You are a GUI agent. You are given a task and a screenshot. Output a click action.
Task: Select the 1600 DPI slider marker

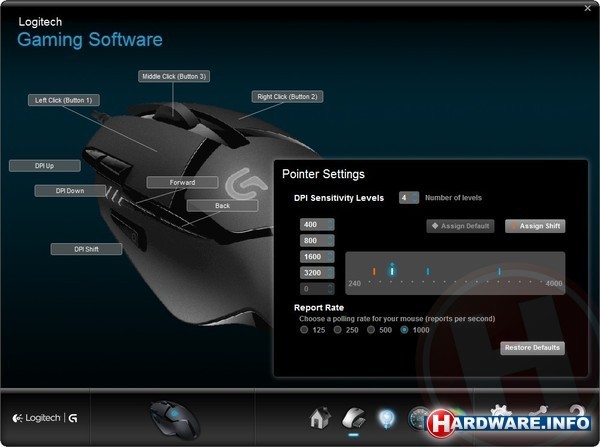tap(428, 271)
